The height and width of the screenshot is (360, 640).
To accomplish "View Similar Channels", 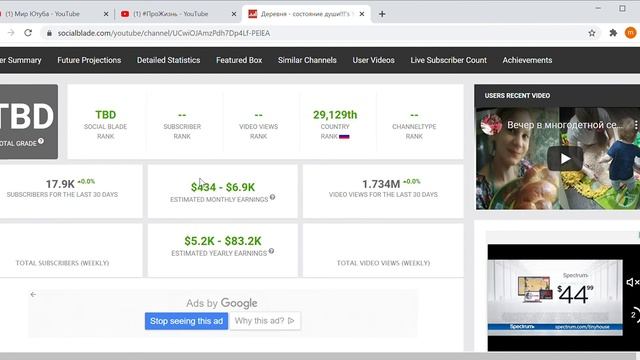I will click(307, 60).
